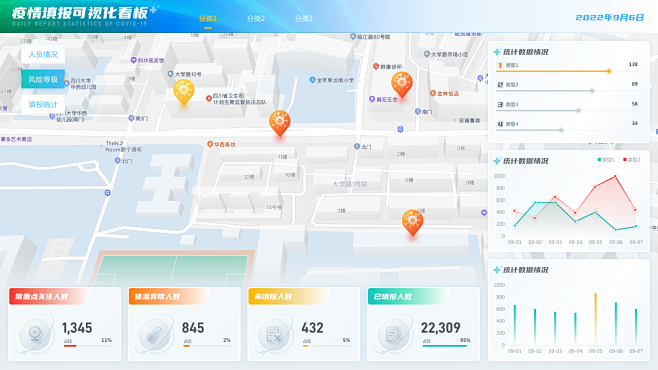Click the plus icon of the line chart panel
658x370 pixels.
[497, 161]
